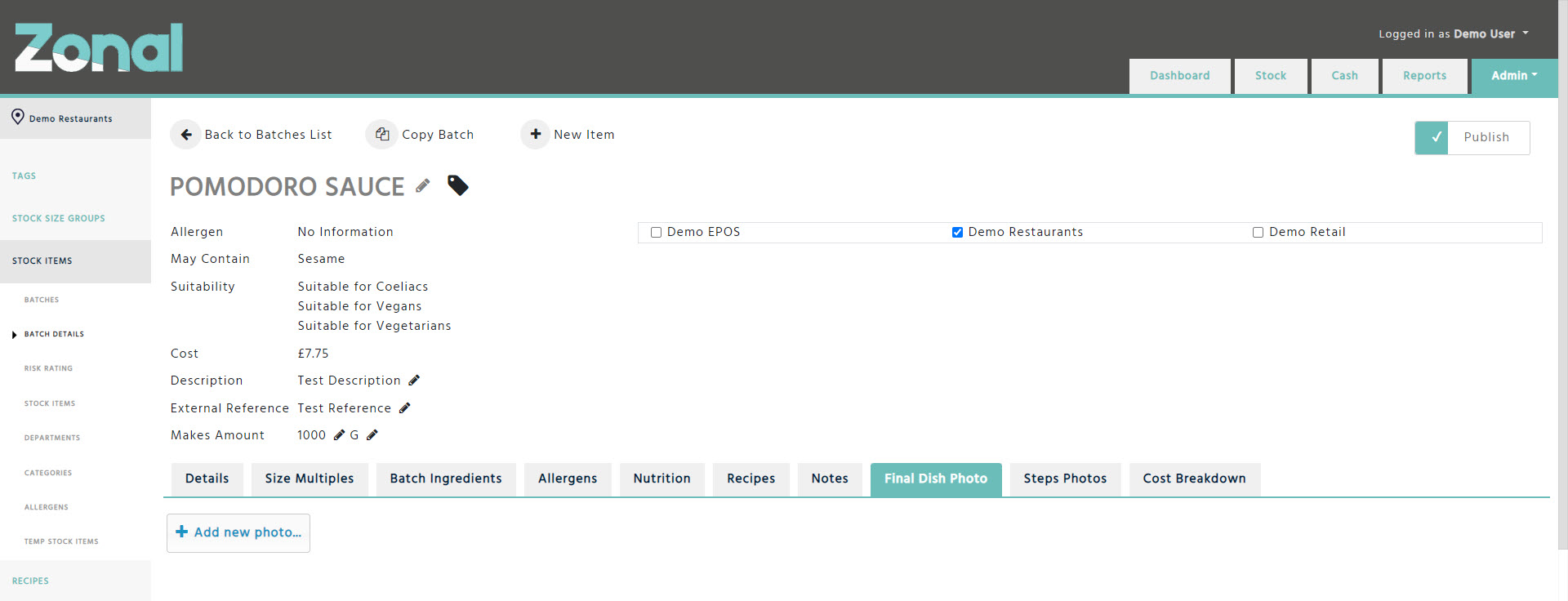
Task: Go to Risk Rating in sidebar
Action: point(48,368)
